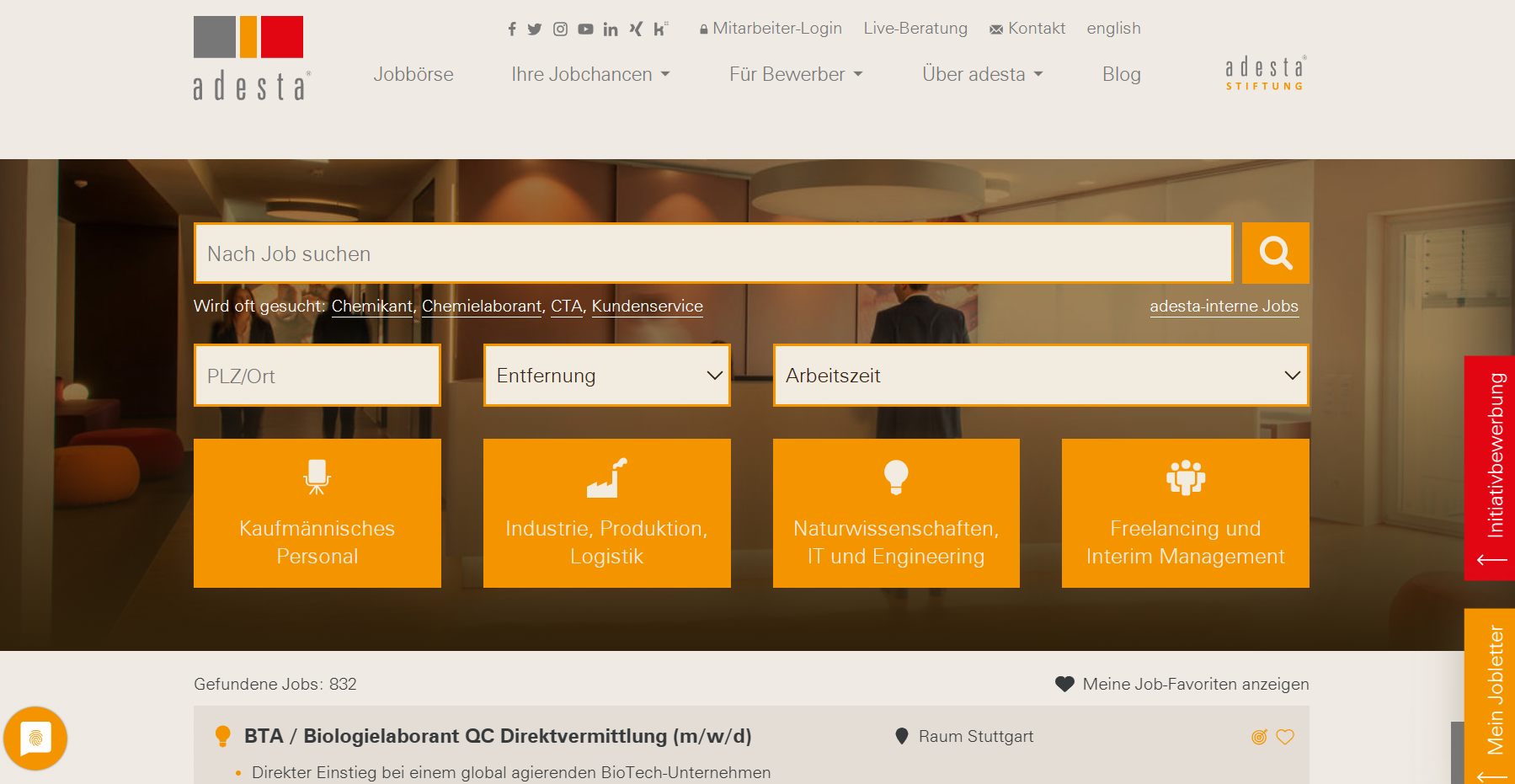Screen dimensions: 1515x784
Task: Select the Kaufmännisches Personal category tile
Action: (317, 513)
